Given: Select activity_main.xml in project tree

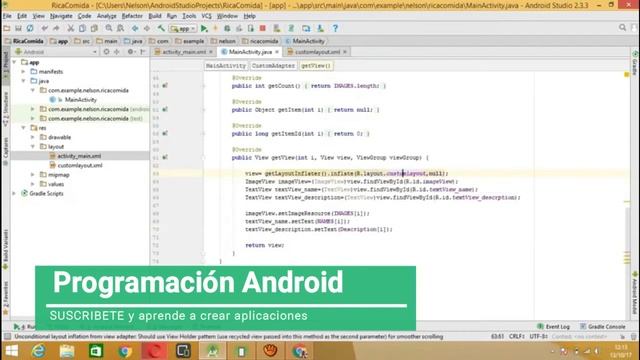Looking at the screenshot, I should click(x=79, y=156).
